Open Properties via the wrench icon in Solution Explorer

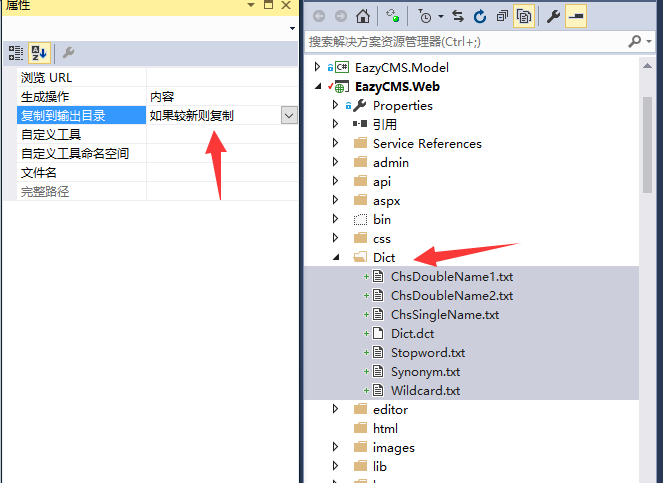[553, 16]
